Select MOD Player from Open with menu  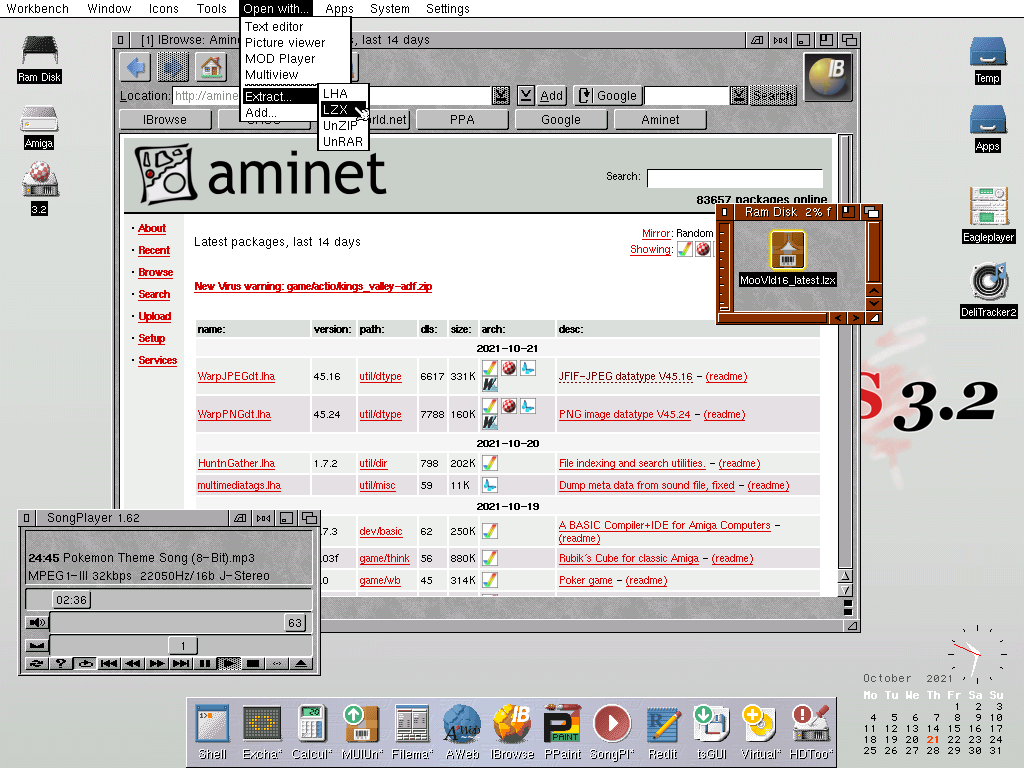click(296, 59)
